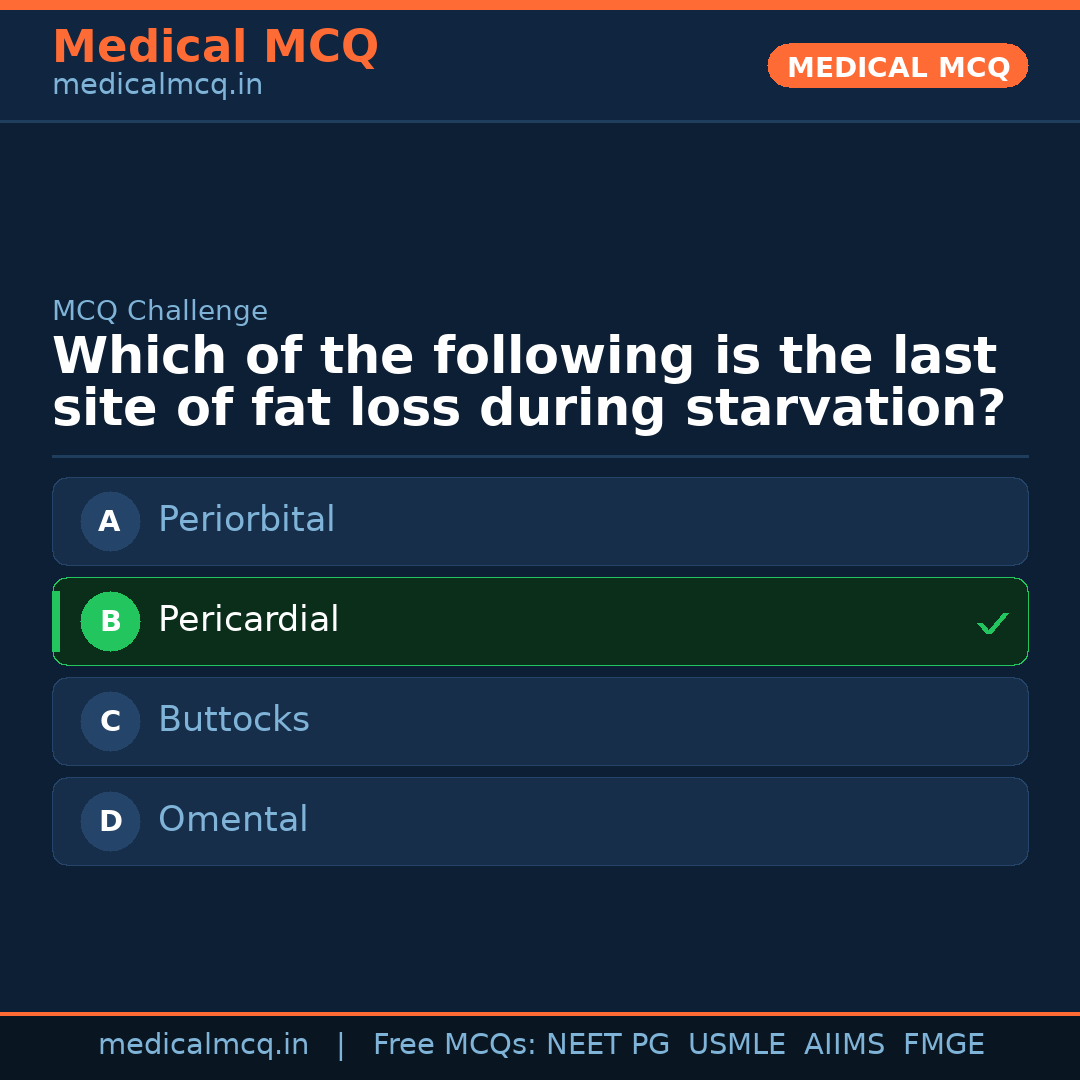Viewport: 1080px width, 1080px height.
Task: Open the NEET PG section in footer
Action: [607, 1044]
